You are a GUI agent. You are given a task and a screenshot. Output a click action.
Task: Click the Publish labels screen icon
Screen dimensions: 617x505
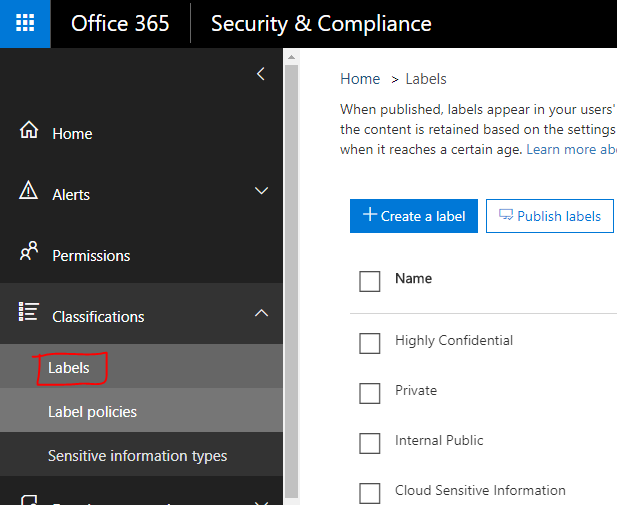[x=506, y=215]
